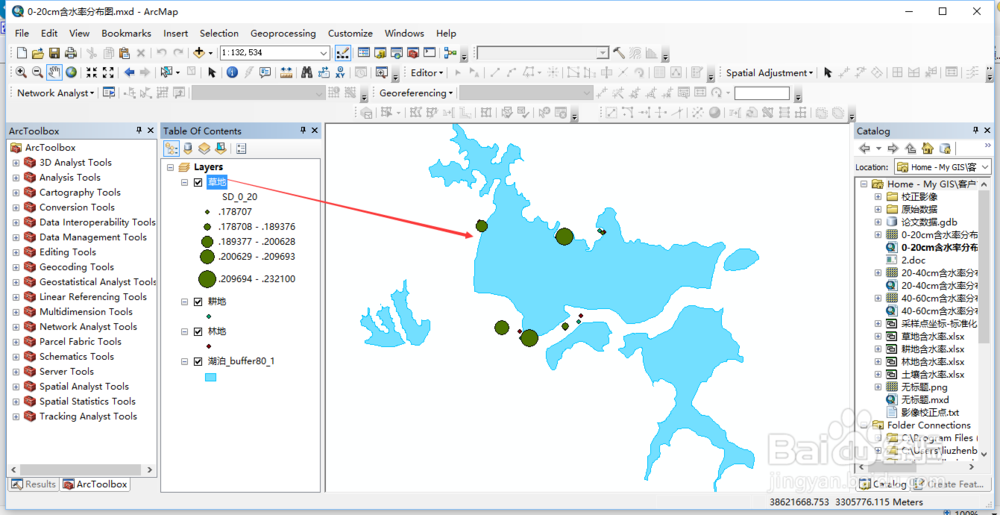Uncheck the 耕地 layer

point(198,301)
